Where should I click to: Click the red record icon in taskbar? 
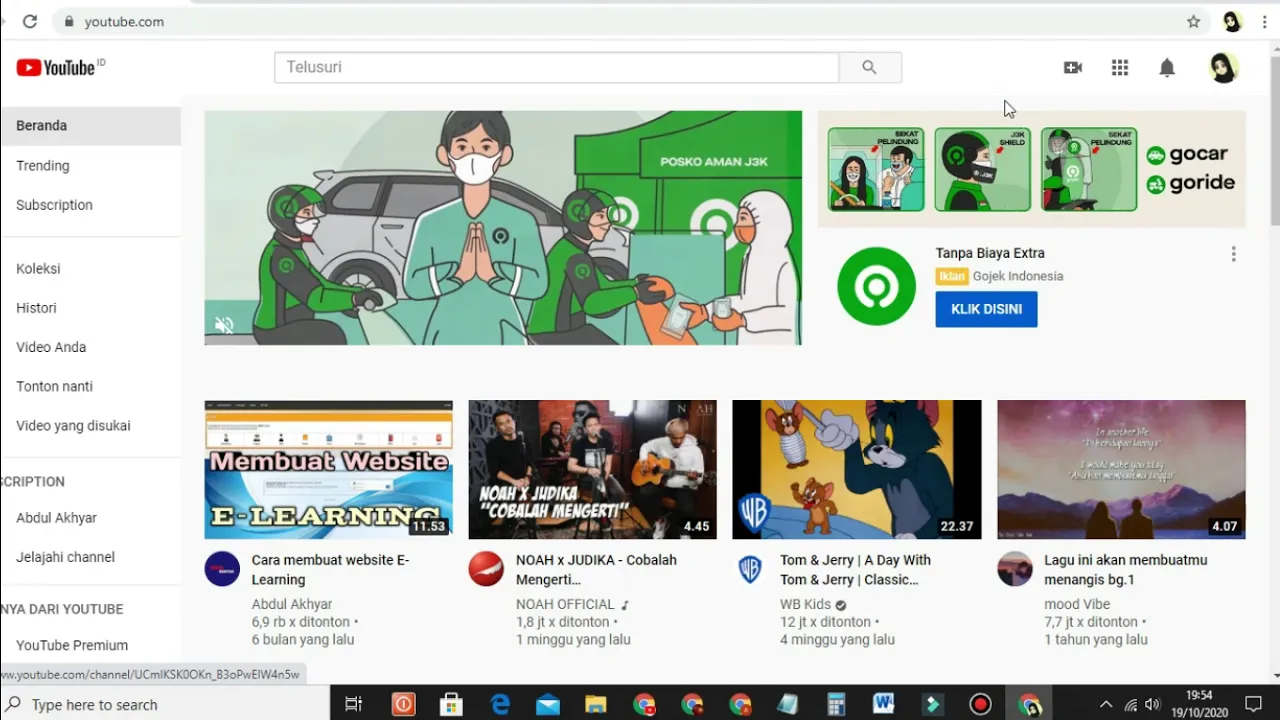[x=980, y=704]
